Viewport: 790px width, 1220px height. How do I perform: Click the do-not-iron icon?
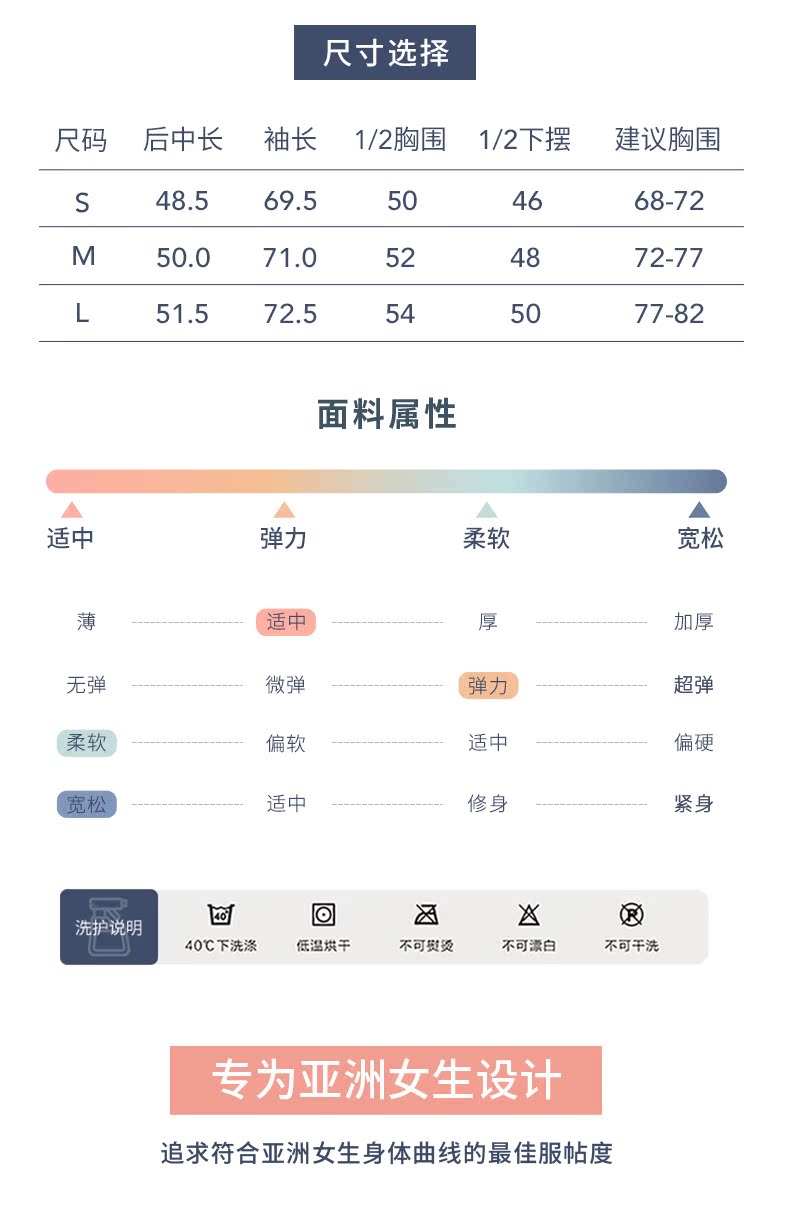(426, 914)
